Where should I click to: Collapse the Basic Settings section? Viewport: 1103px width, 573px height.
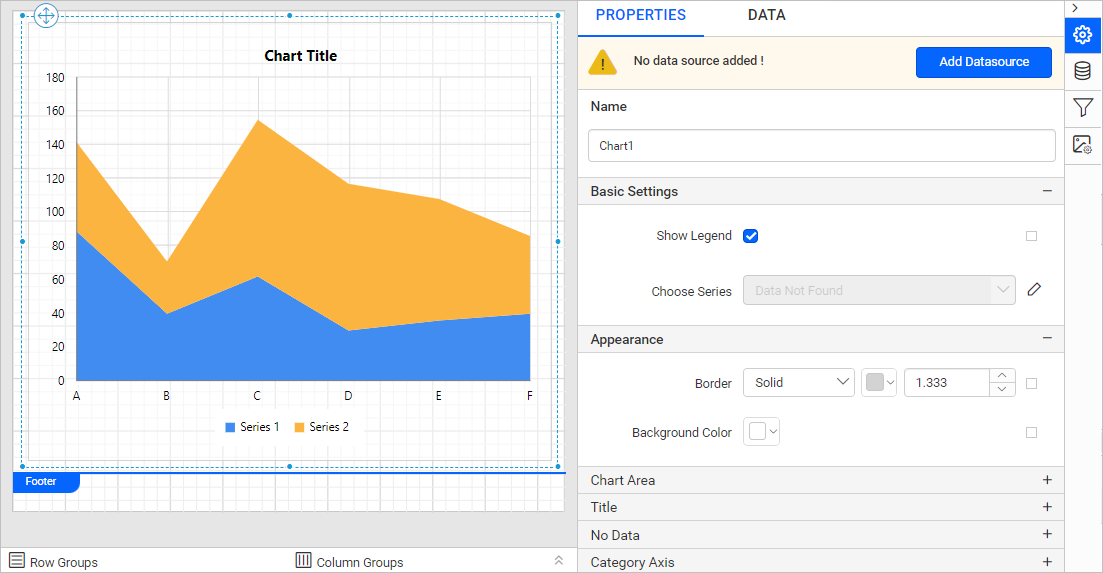(x=1047, y=191)
